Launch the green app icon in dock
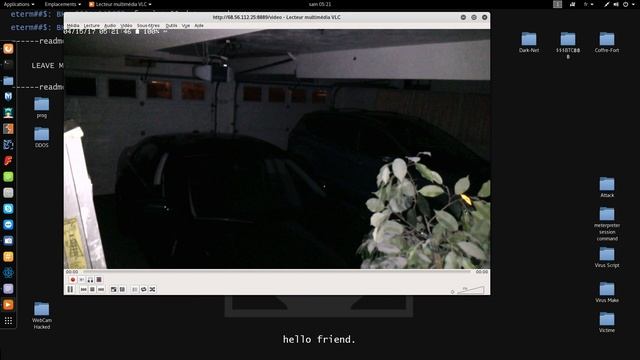Screen dimensions: 640x360 click(8, 177)
